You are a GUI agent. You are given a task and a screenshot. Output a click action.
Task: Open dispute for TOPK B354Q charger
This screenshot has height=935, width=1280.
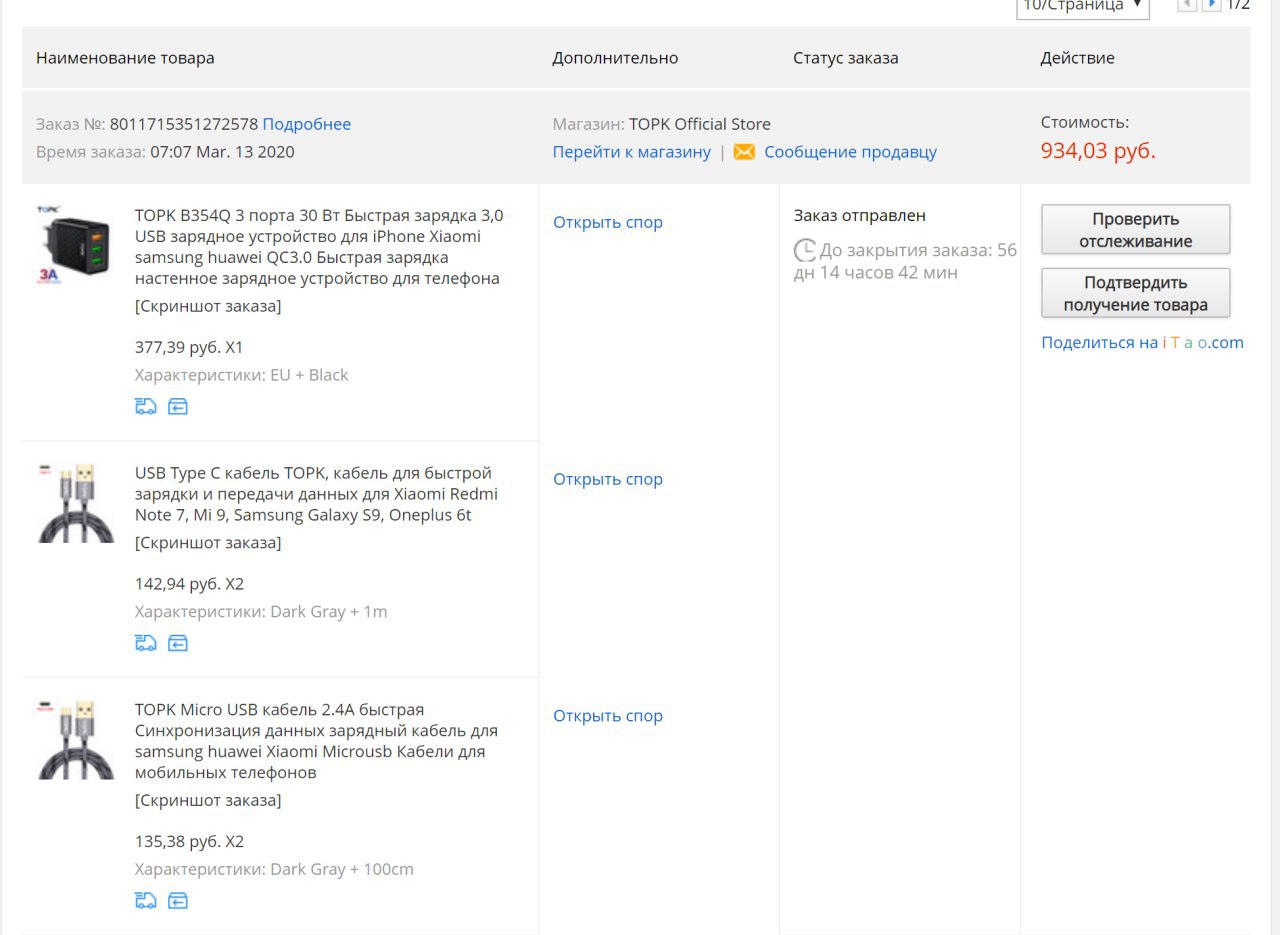click(x=608, y=222)
